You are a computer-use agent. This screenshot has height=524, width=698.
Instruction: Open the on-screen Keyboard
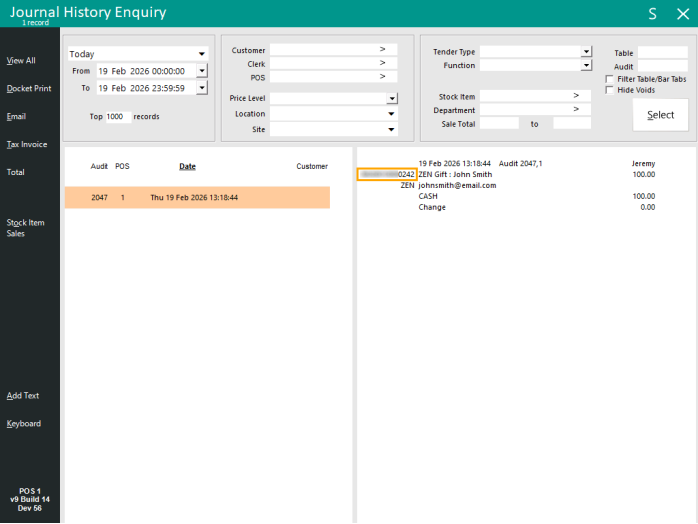pos(24,424)
